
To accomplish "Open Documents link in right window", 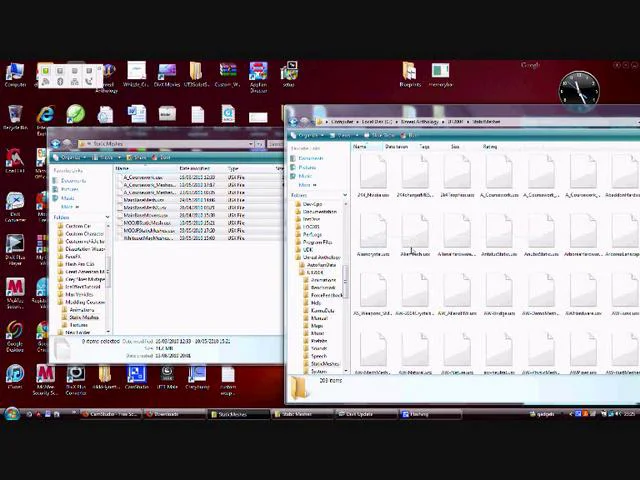I will [307, 158].
